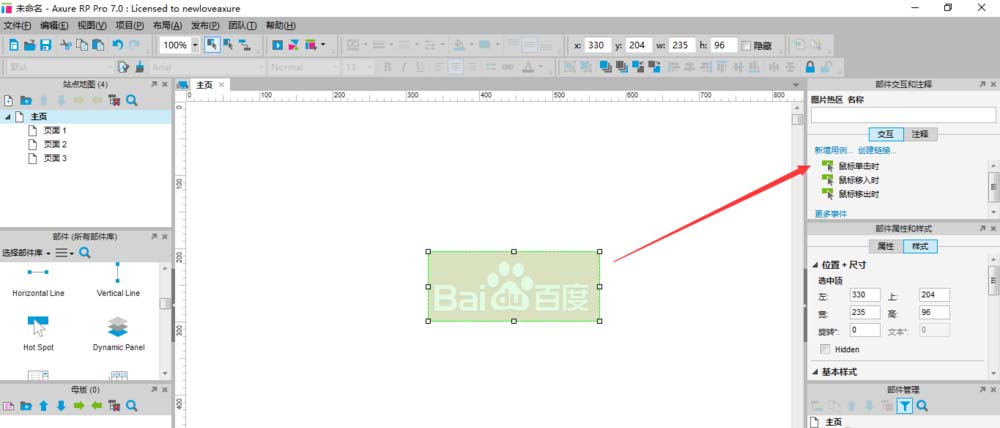Image resolution: width=1000 pixels, height=428 pixels.
Task: Delete page icon in sitemap panel
Action: tap(114, 100)
